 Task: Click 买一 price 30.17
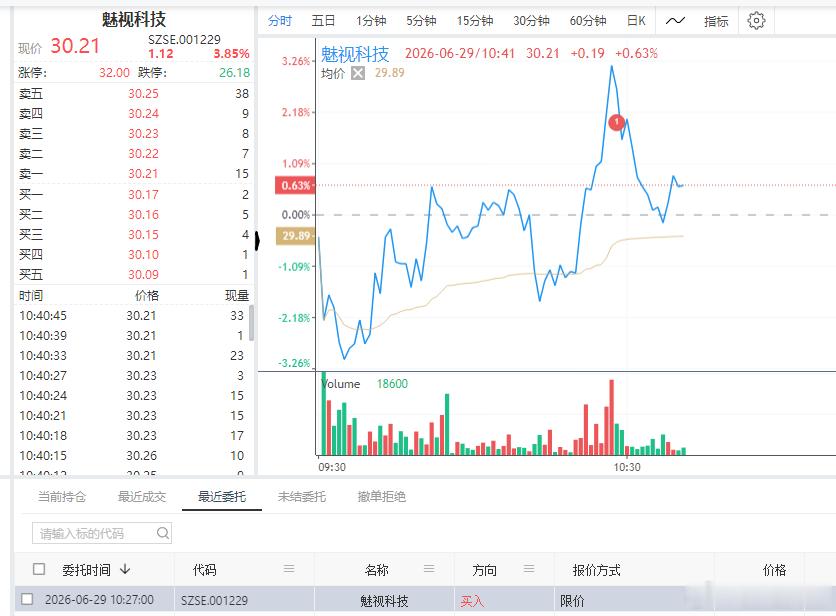[x=143, y=195]
